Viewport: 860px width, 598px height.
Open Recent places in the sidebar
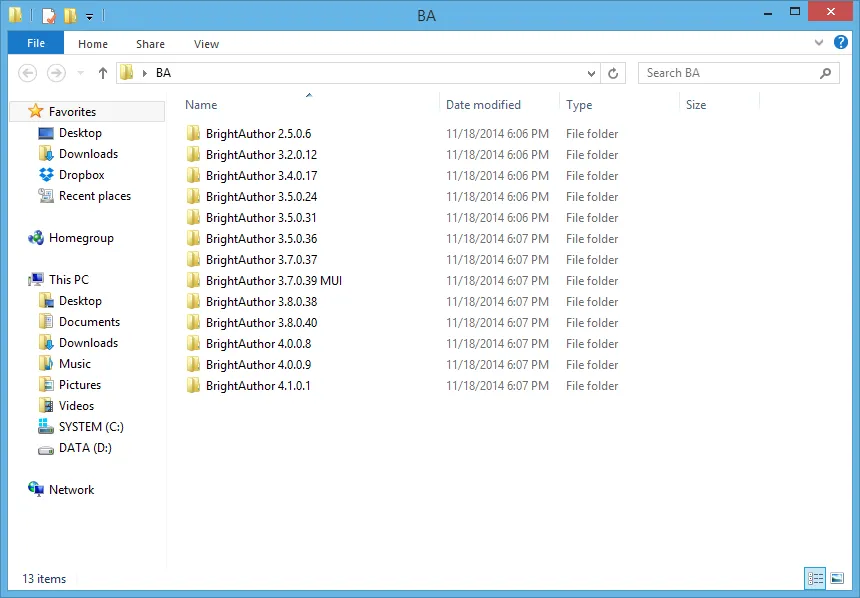point(95,196)
